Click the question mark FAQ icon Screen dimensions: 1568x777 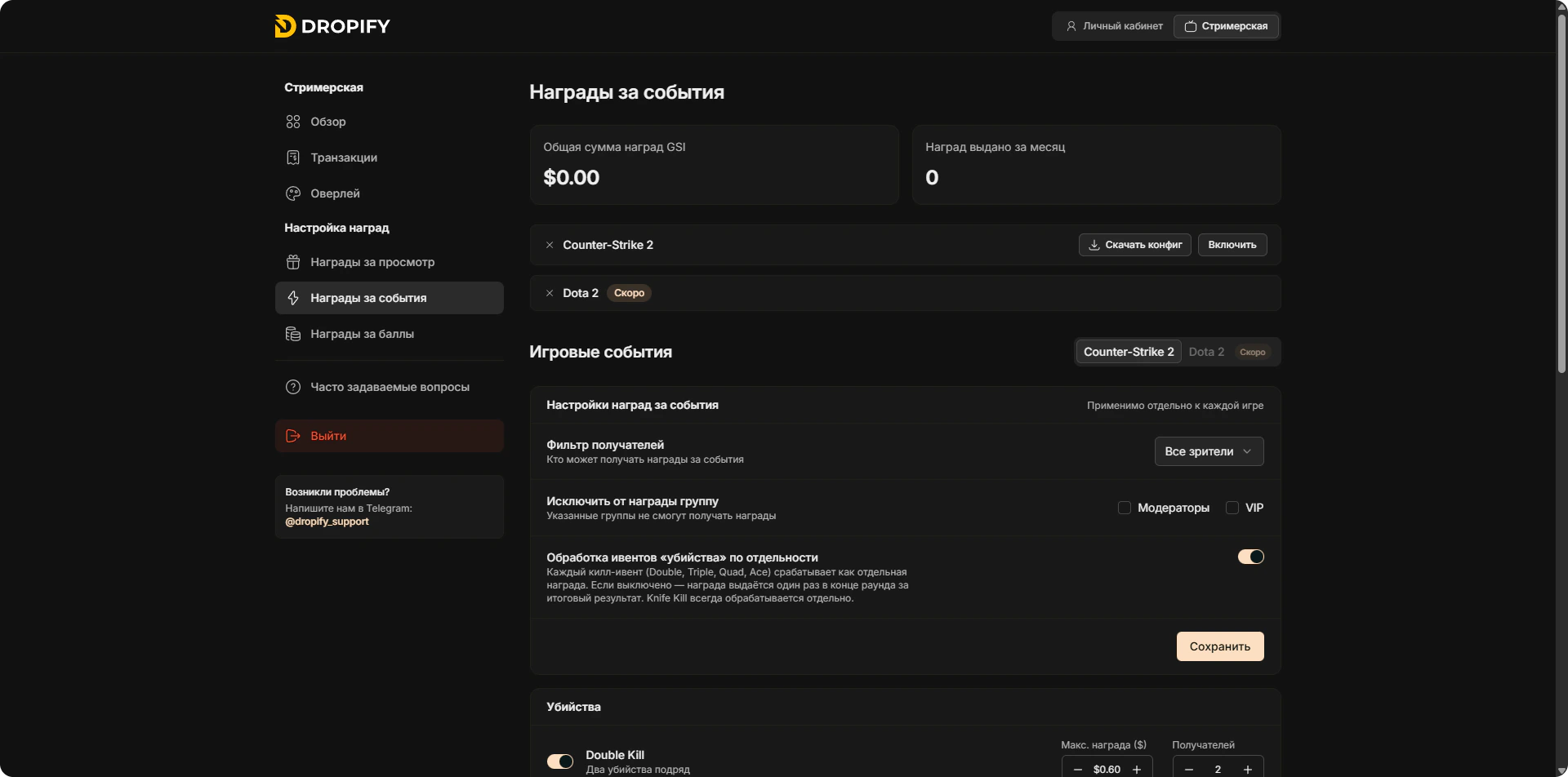point(293,387)
